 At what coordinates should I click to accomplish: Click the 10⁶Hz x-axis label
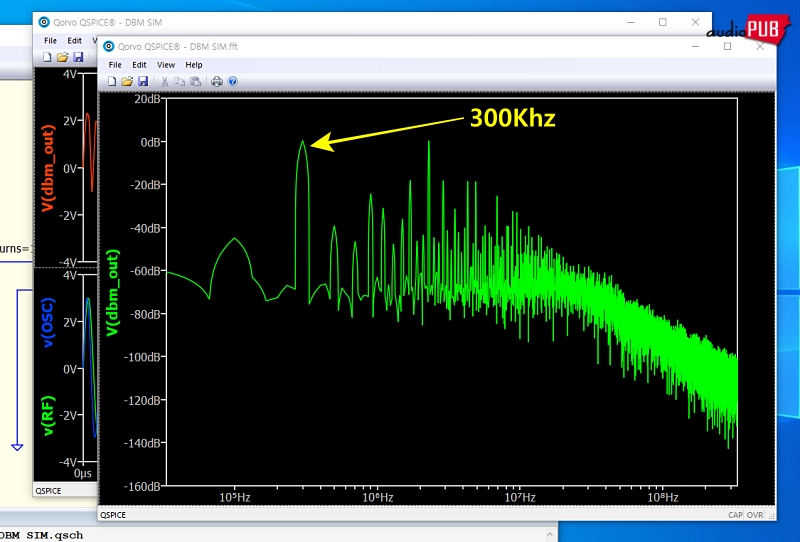pos(378,497)
